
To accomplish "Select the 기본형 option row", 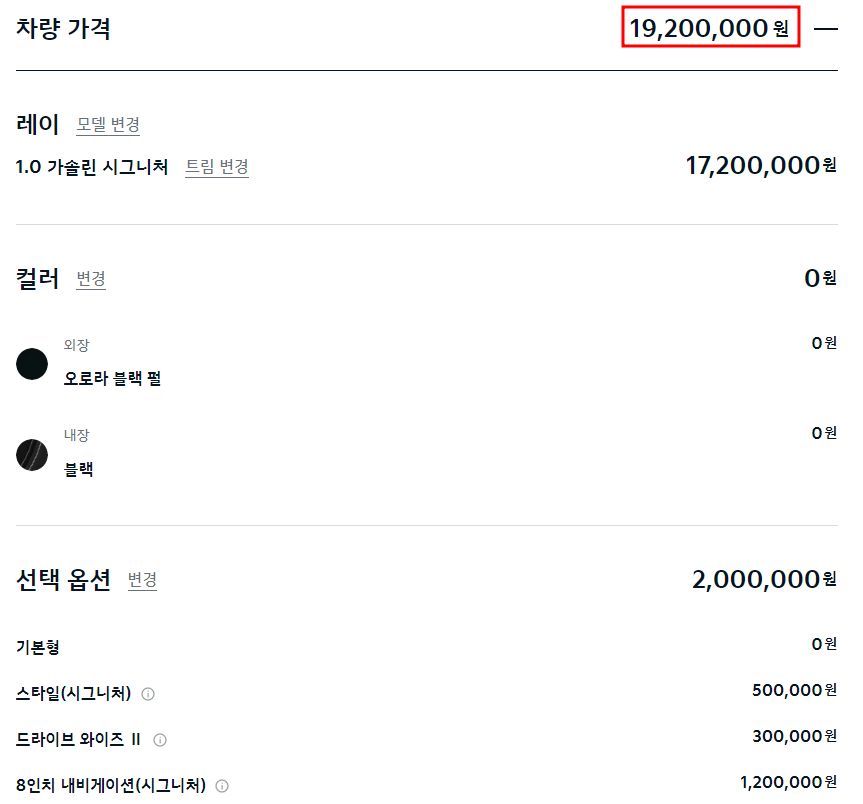I will [38, 647].
